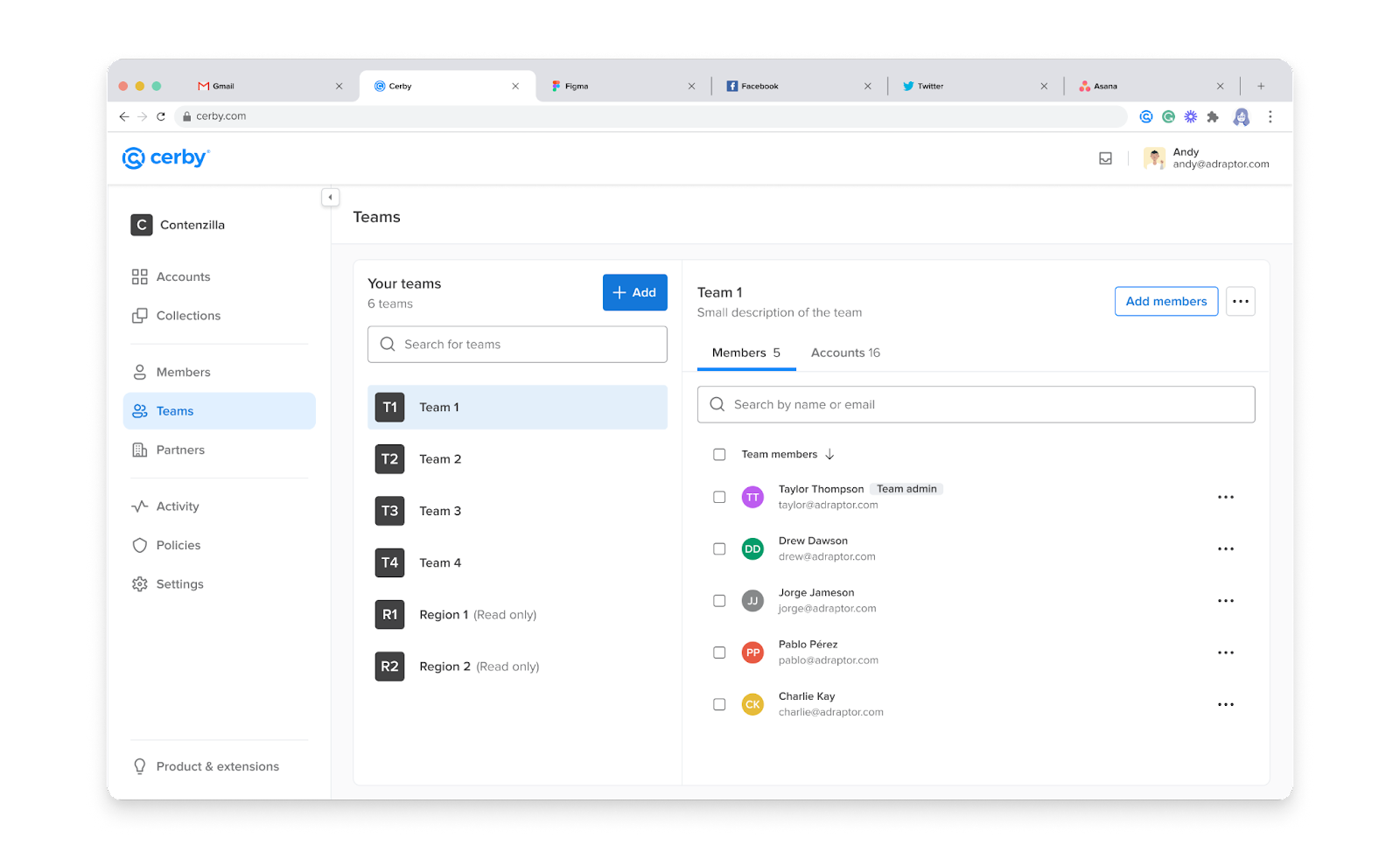Click Search for teams field
1400x859 pixels.
517,345
